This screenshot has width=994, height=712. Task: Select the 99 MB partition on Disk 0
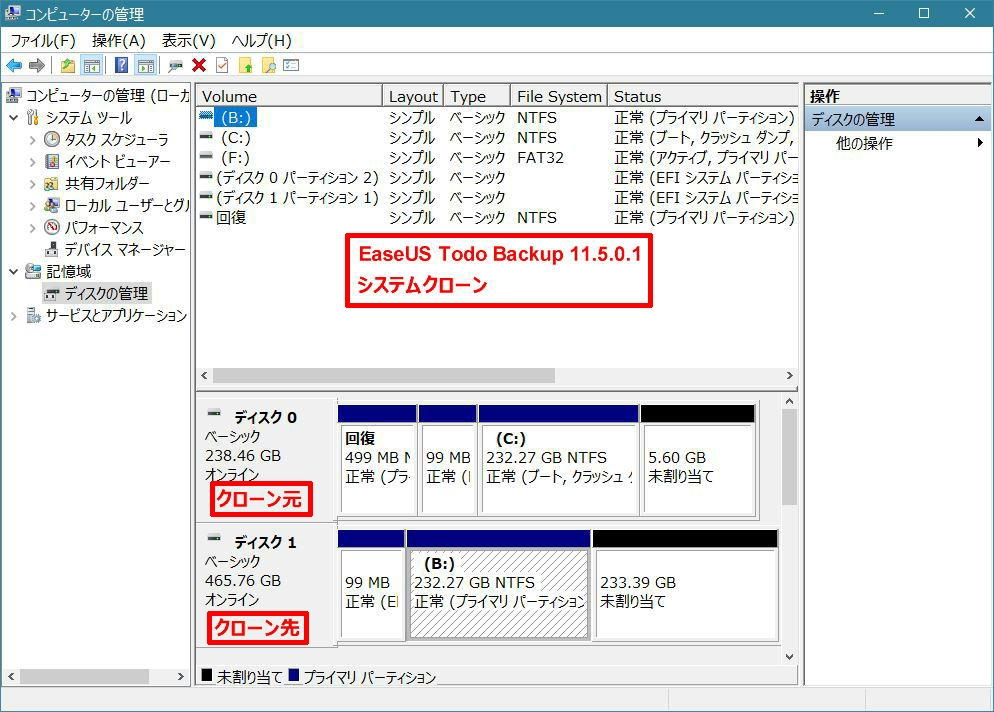tap(448, 461)
